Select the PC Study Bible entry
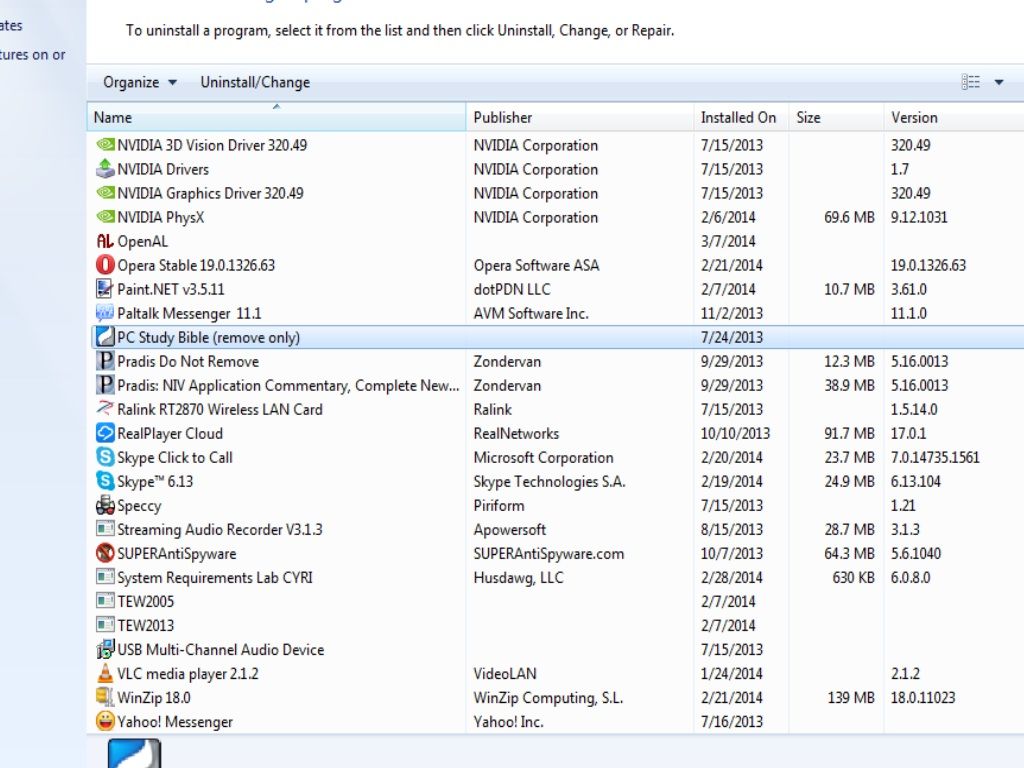Viewport: 1024px width, 768px height. (208, 338)
